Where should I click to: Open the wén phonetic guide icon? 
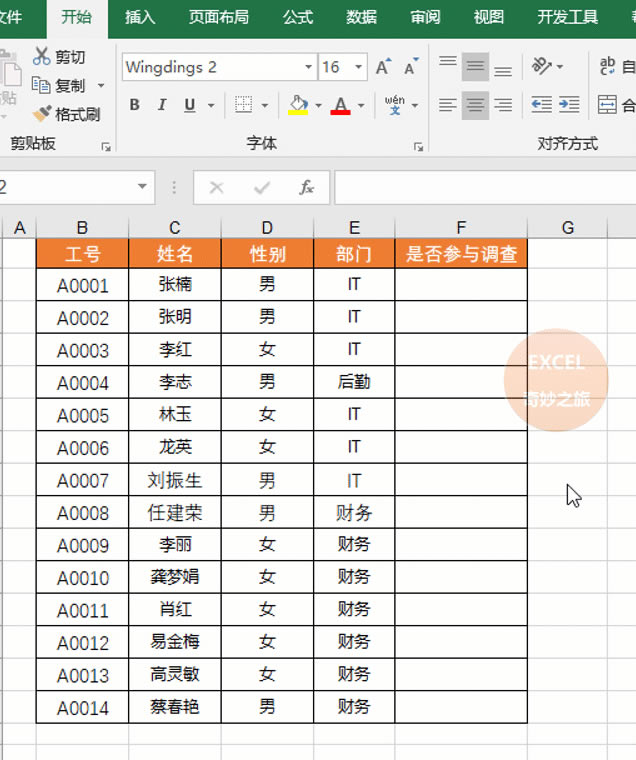395,105
